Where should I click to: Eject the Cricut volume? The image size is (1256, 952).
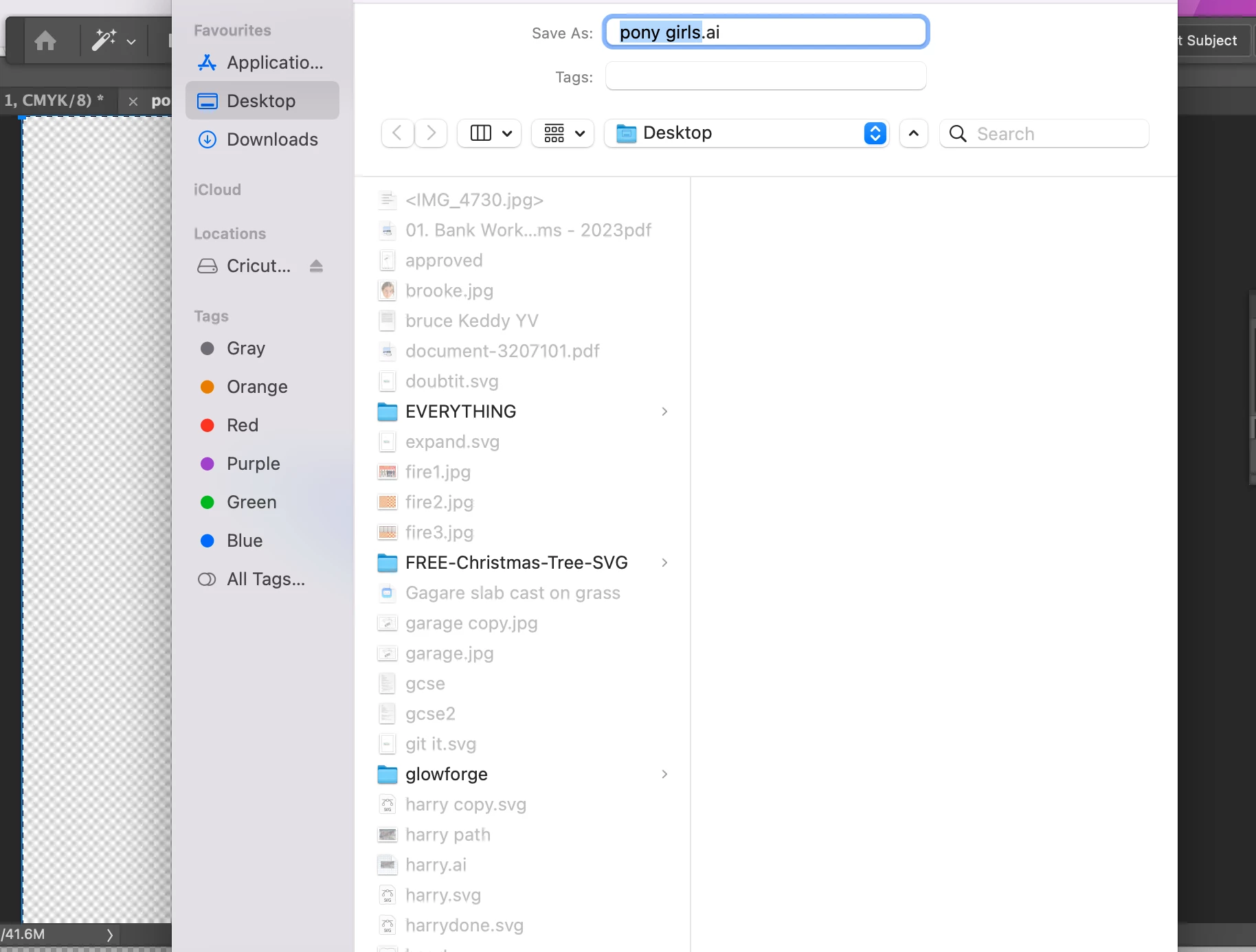(316, 266)
